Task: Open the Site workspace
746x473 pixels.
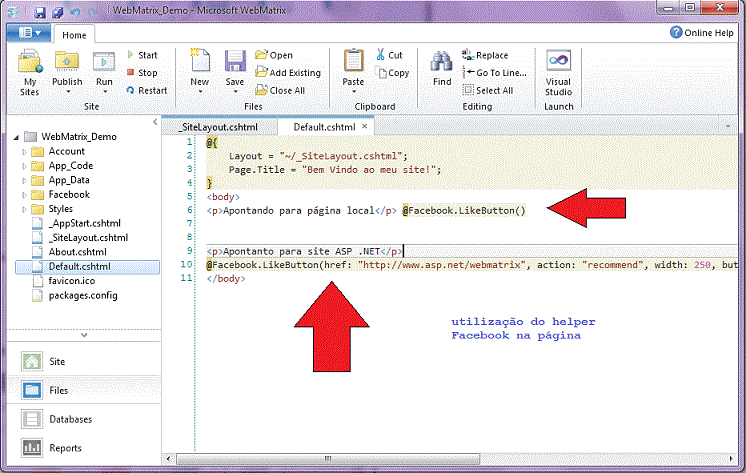Action: pos(84,362)
